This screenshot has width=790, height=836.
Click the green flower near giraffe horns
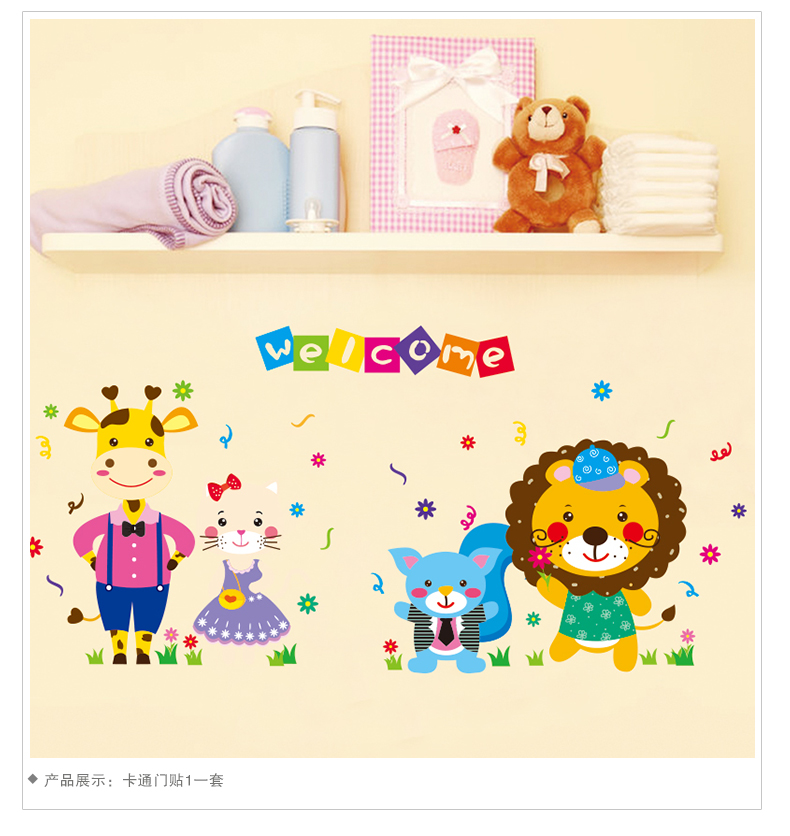(183, 391)
